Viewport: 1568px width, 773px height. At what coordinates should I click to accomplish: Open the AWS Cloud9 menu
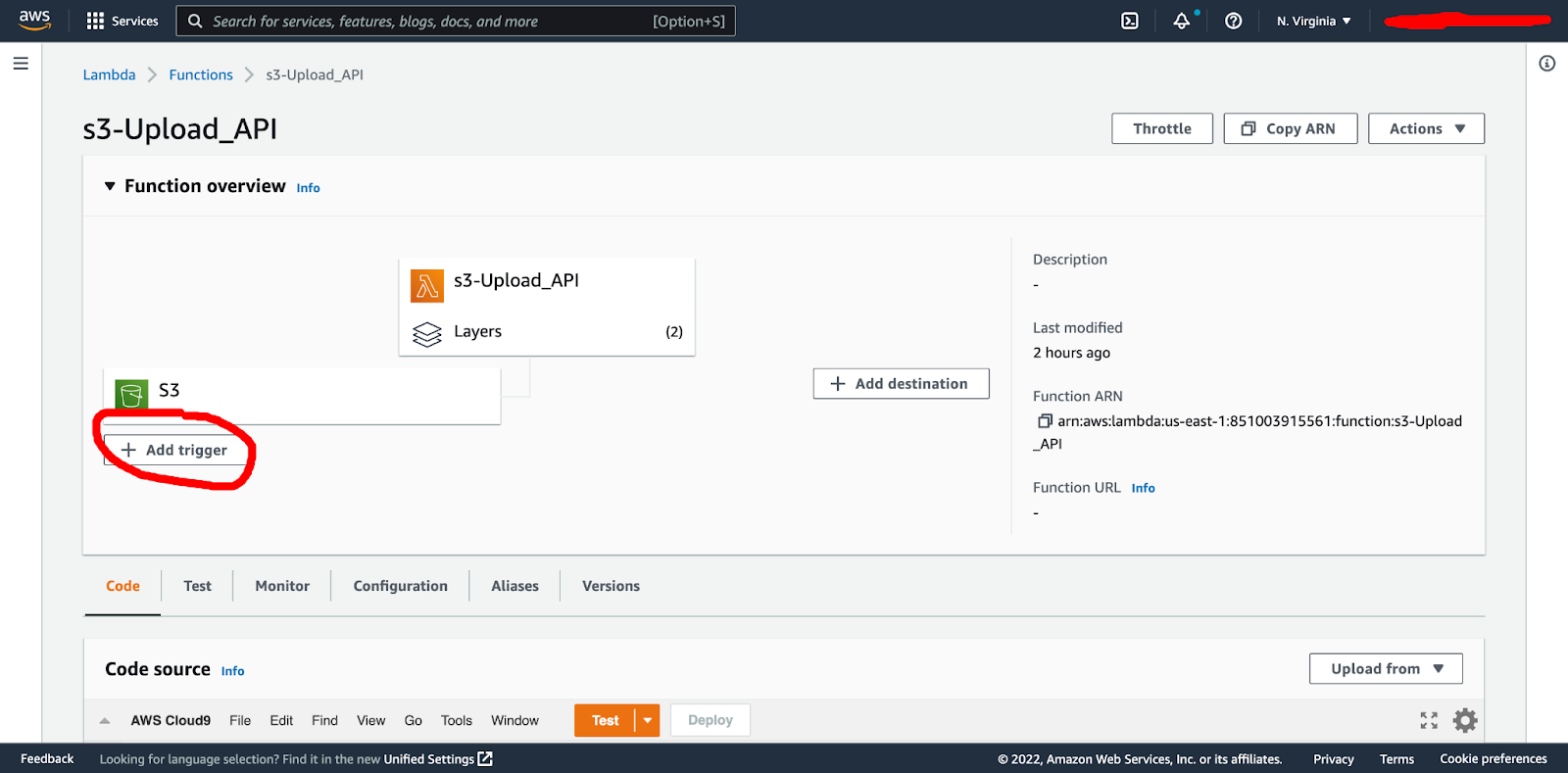click(171, 720)
